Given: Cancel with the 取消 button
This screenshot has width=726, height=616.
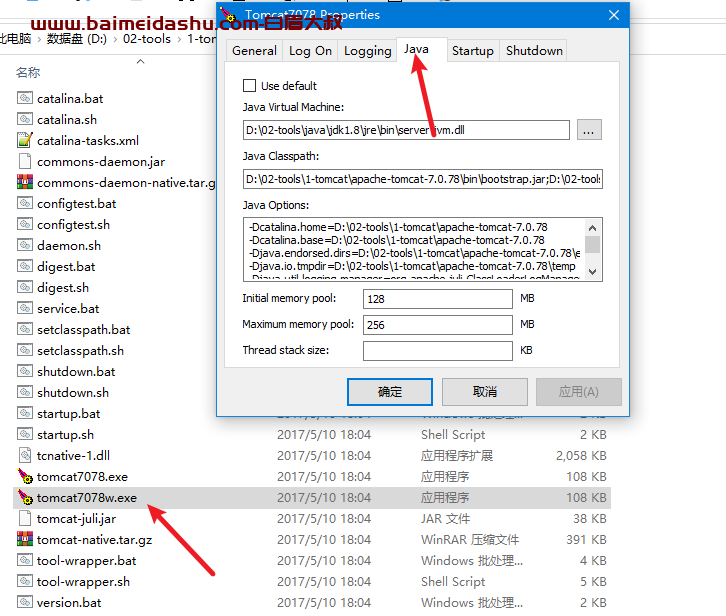Looking at the screenshot, I should (x=485, y=392).
